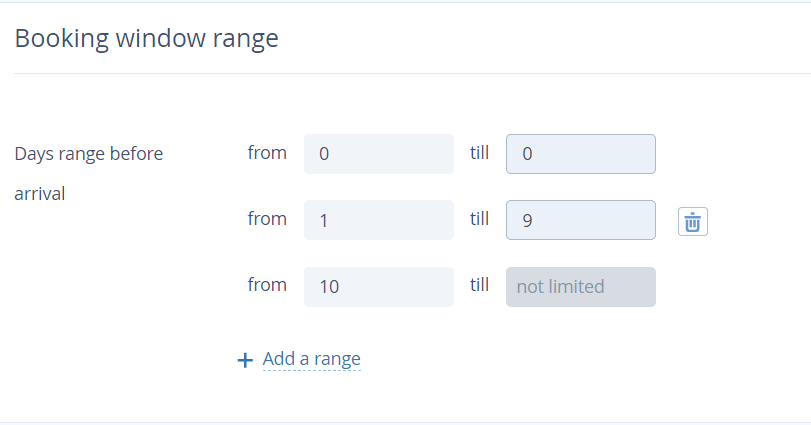
Task: Click the till field containing 9
Action: [x=580, y=220]
